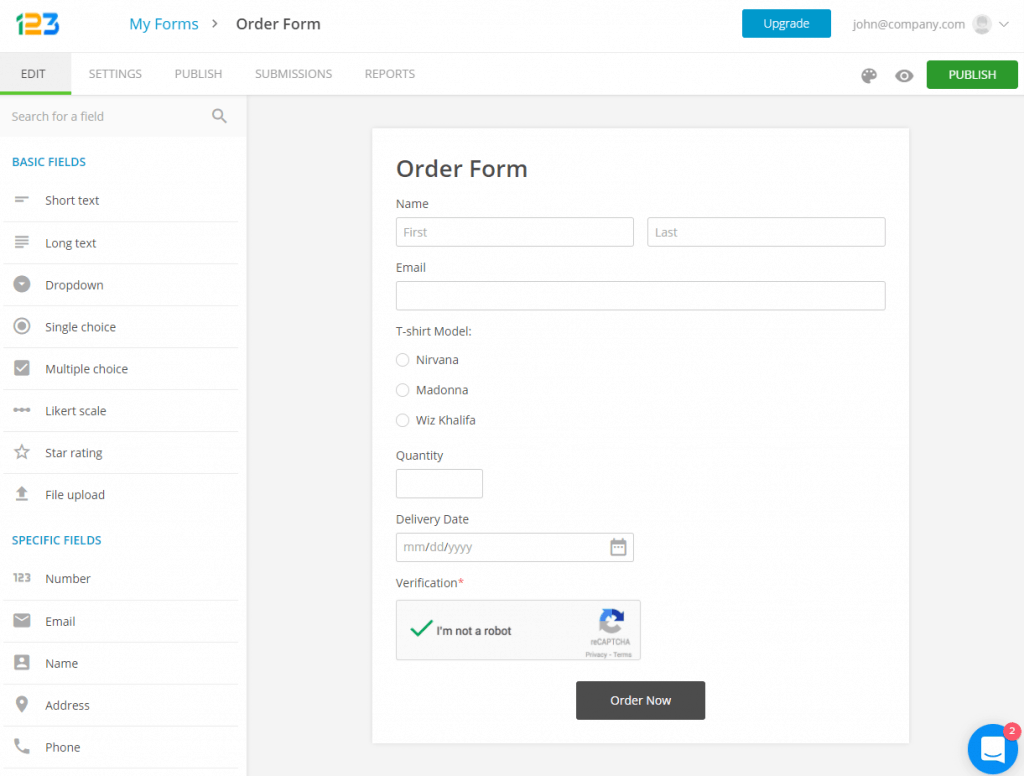Toggle the I'm not a robot checkbox
The image size is (1024, 776).
pos(421,628)
